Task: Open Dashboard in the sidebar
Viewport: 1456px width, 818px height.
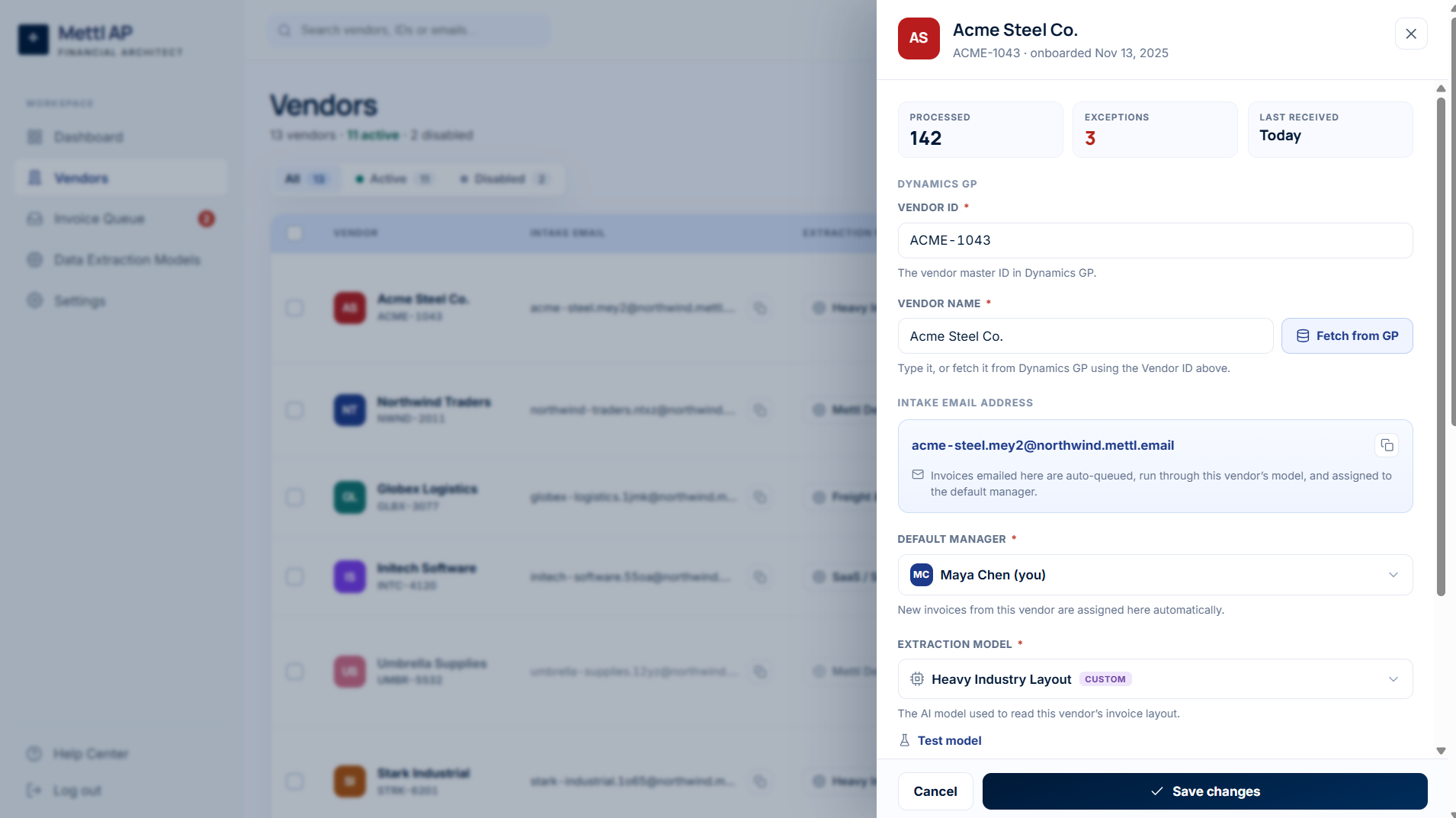Action: click(120, 137)
